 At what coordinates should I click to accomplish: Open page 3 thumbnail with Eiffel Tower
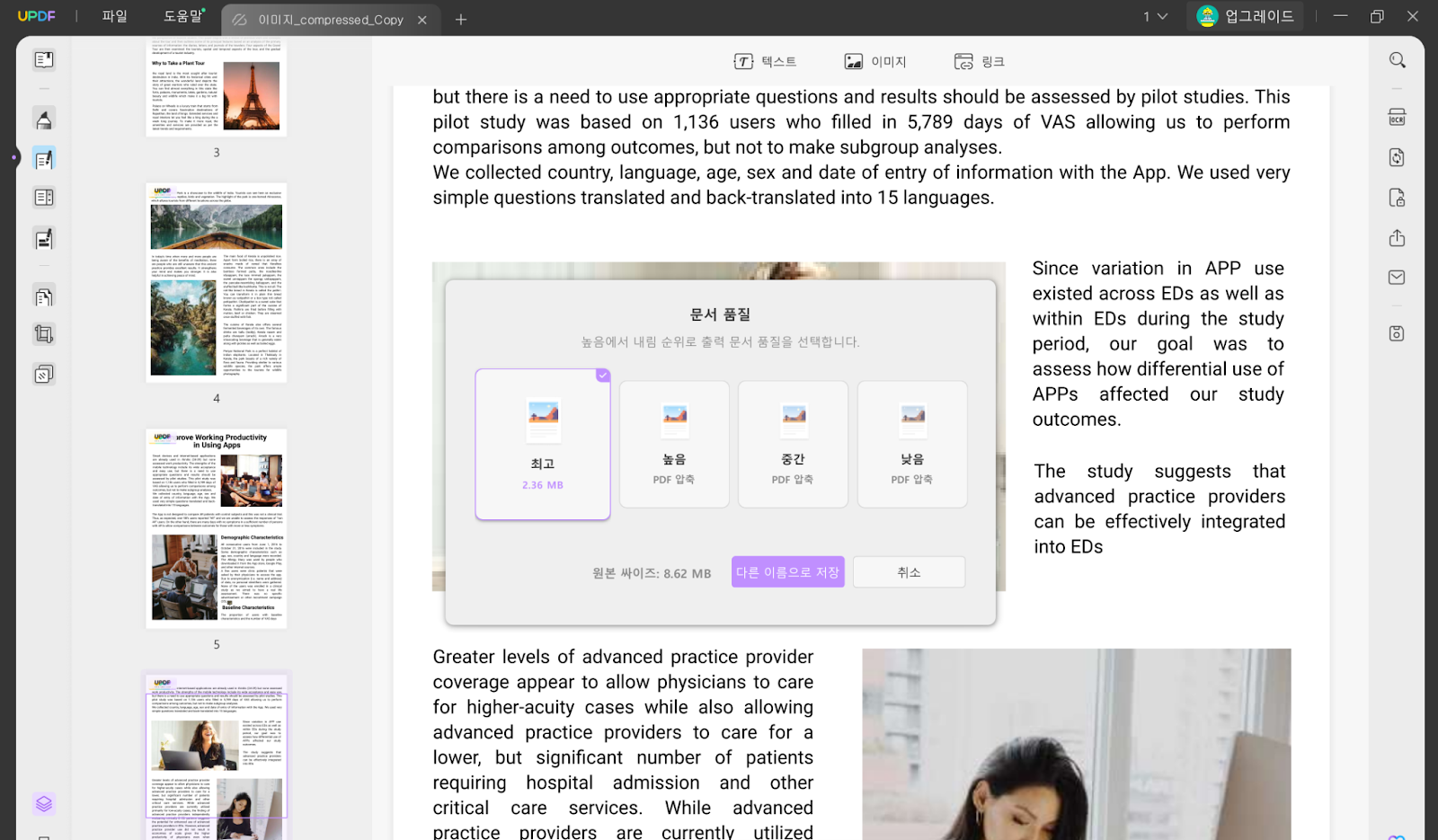coord(217,87)
